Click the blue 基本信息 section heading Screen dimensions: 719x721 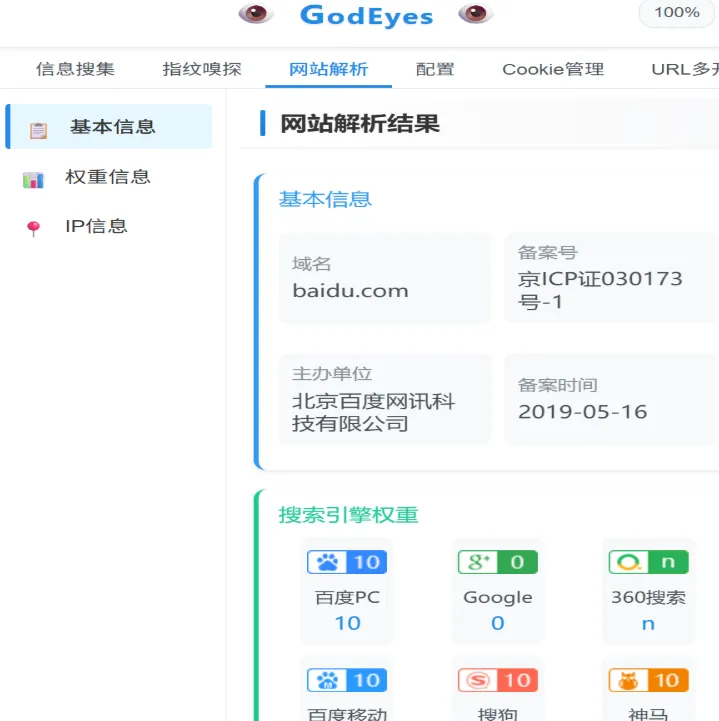[x=325, y=199]
